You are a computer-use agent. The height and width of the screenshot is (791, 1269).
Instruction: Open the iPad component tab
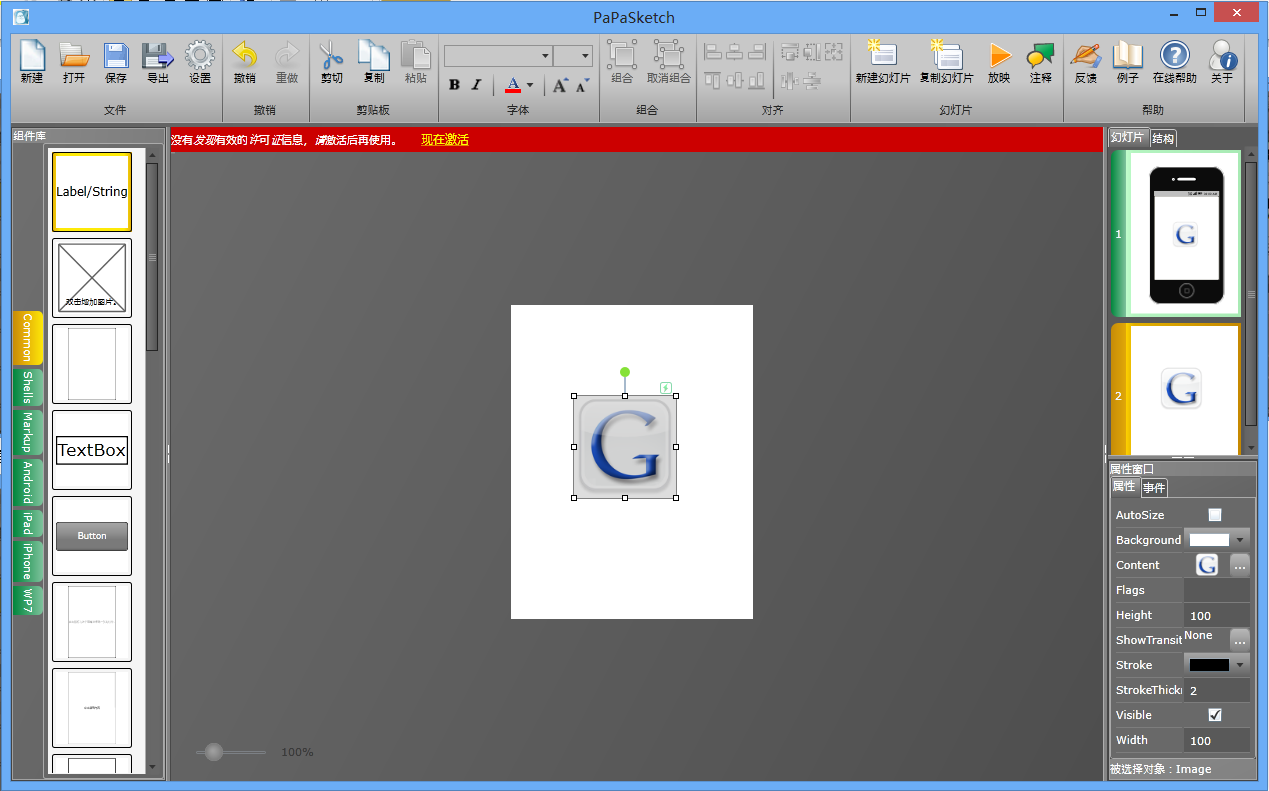[x=28, y=524]
